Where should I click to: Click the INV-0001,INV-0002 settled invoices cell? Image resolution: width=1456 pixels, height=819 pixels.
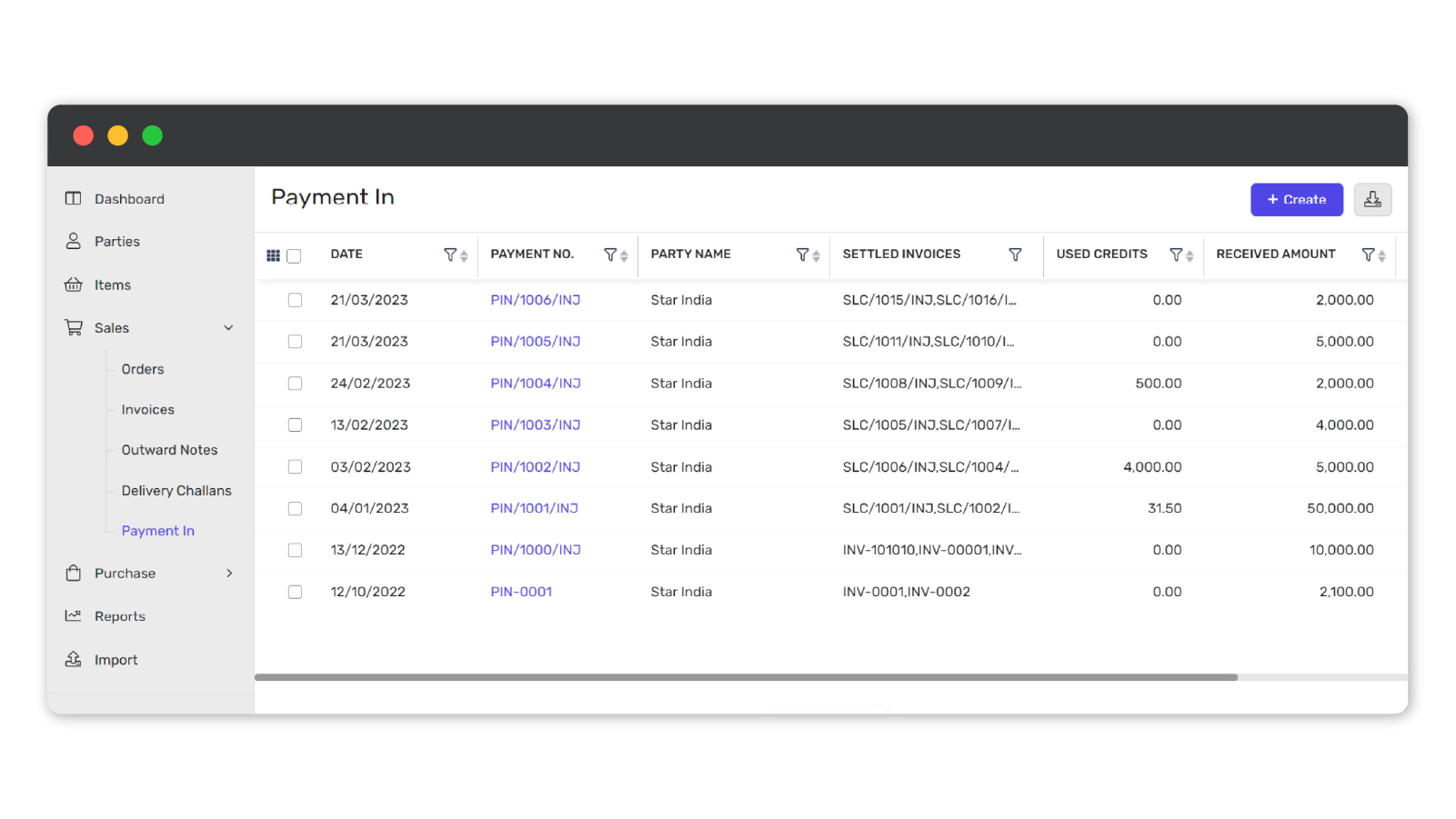907,592
